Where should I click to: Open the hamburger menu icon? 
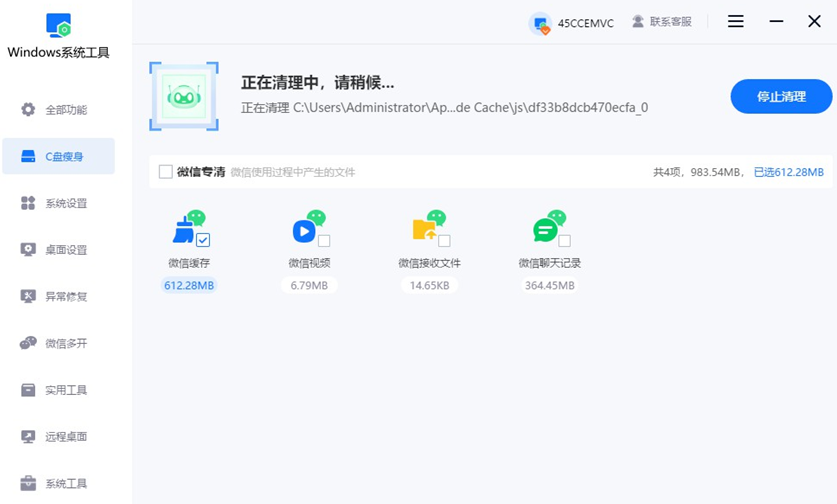click(x=736, y=21)
